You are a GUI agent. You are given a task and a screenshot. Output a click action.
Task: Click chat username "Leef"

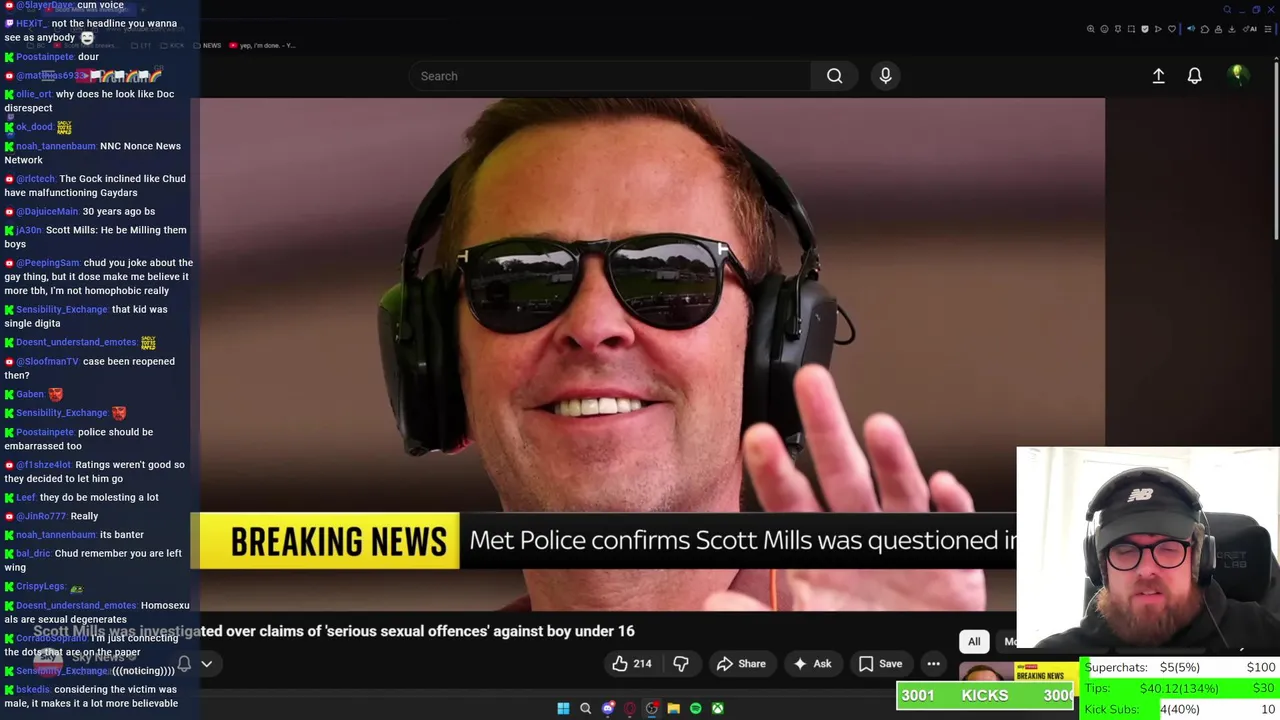pos(26,498)
